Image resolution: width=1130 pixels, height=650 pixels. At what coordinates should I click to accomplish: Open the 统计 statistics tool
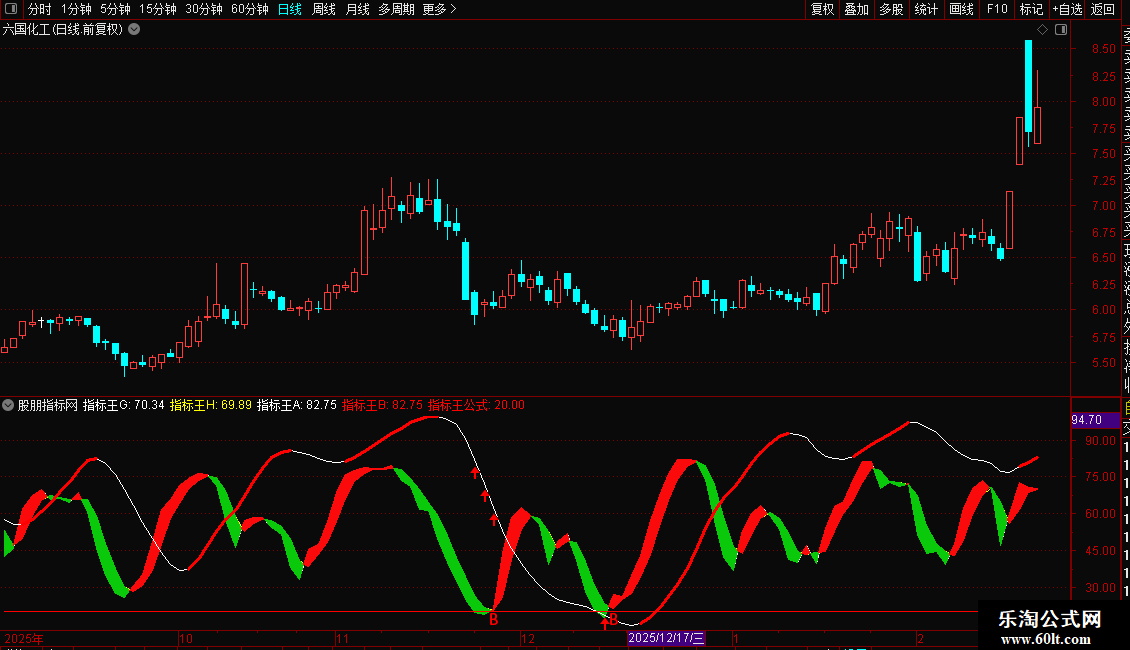pos(926,9)
